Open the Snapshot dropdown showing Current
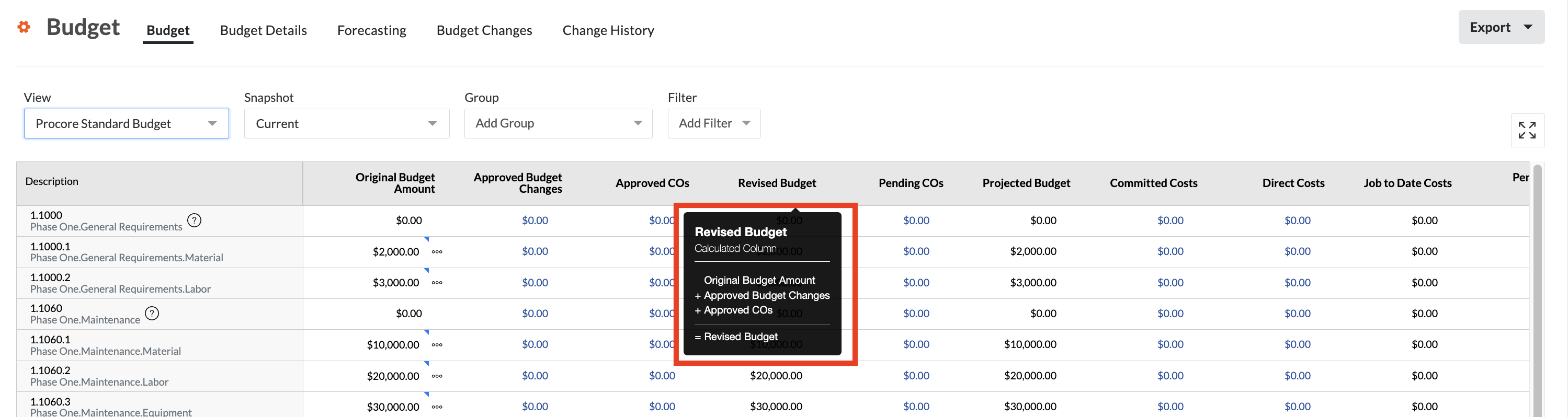The image size is (1568, 417). click(x=346, y=123)
